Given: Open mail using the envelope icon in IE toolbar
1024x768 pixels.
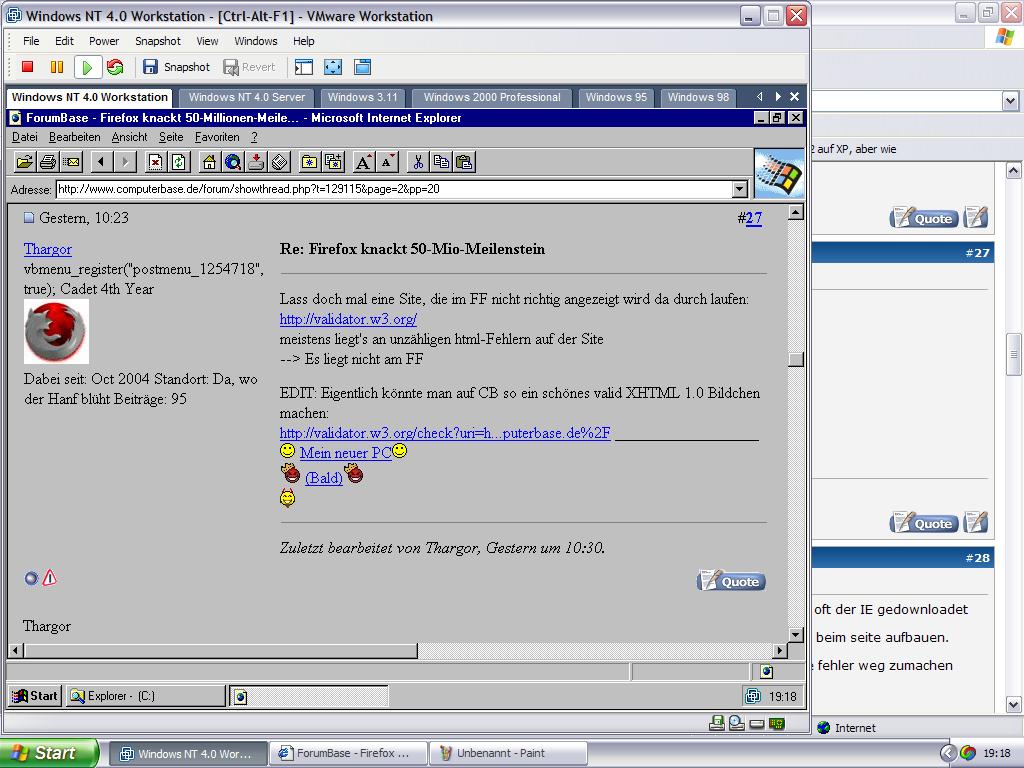Looking at the screenshot, I should [x=71, y=162].
